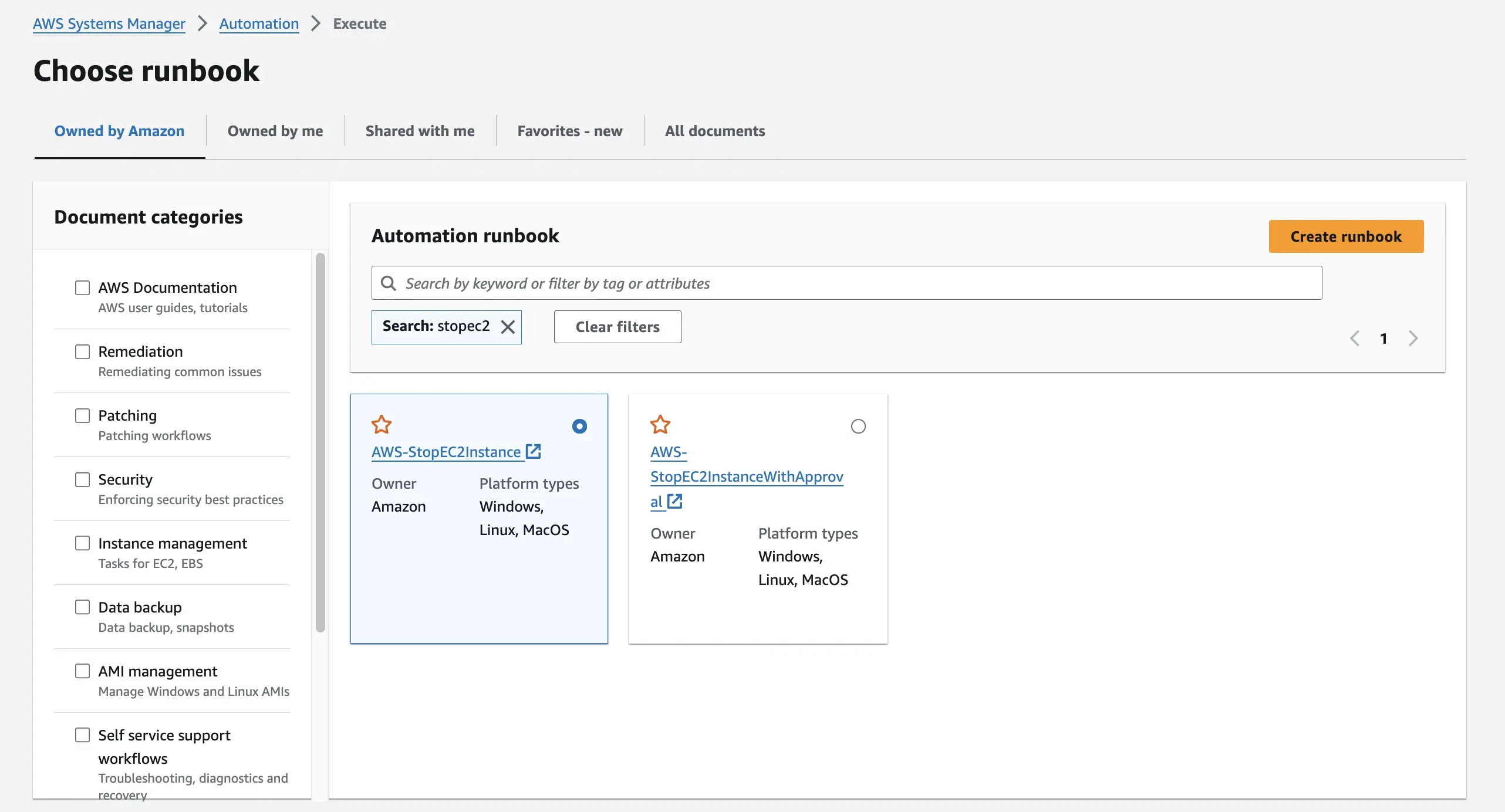
Task: Enable the Remediation category checkbox
Action: pyautogui.click(x=82, y=351)
